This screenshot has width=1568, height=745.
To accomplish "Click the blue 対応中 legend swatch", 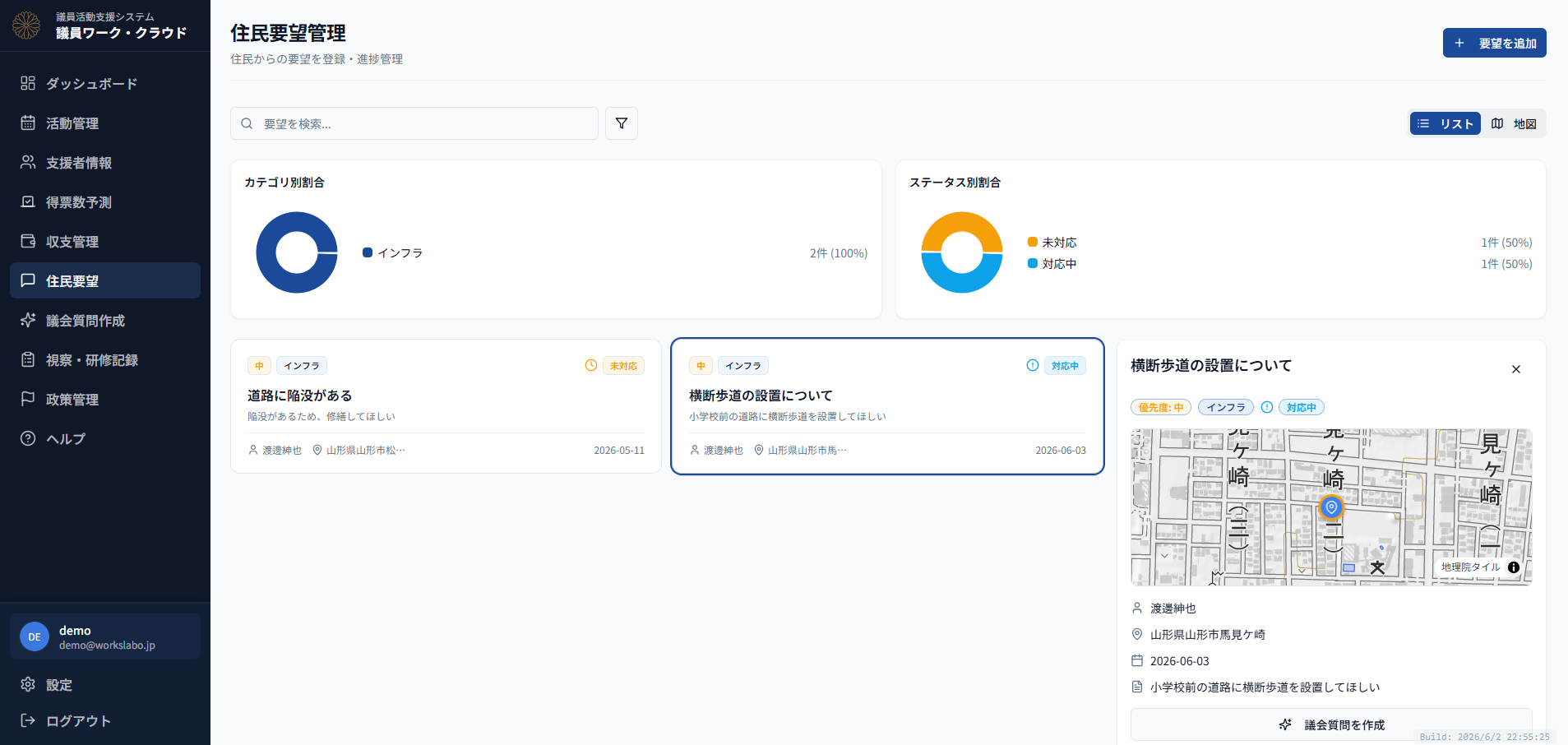I will click(1033, 263).
